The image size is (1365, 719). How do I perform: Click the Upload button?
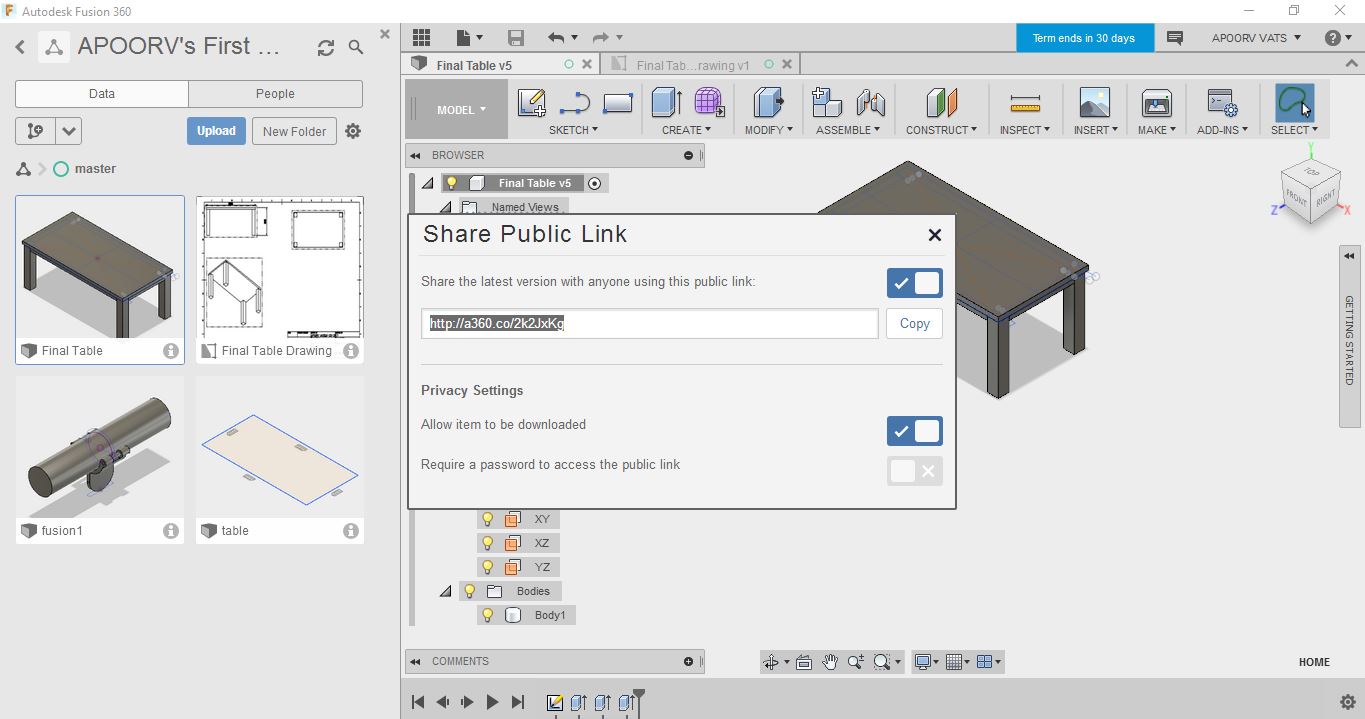(216, 131)
